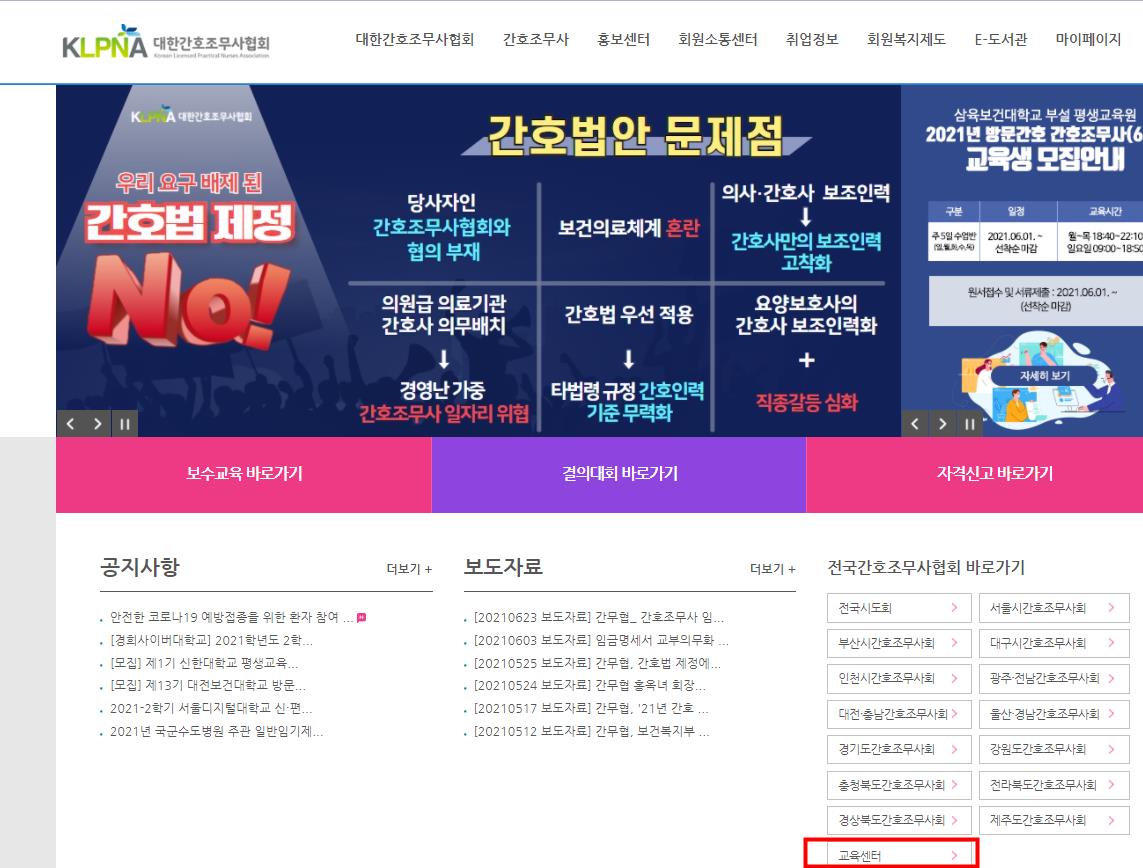Click 강원도간호조무사회 shortcut button
1143x868 pixels.
click(1054, 749)
